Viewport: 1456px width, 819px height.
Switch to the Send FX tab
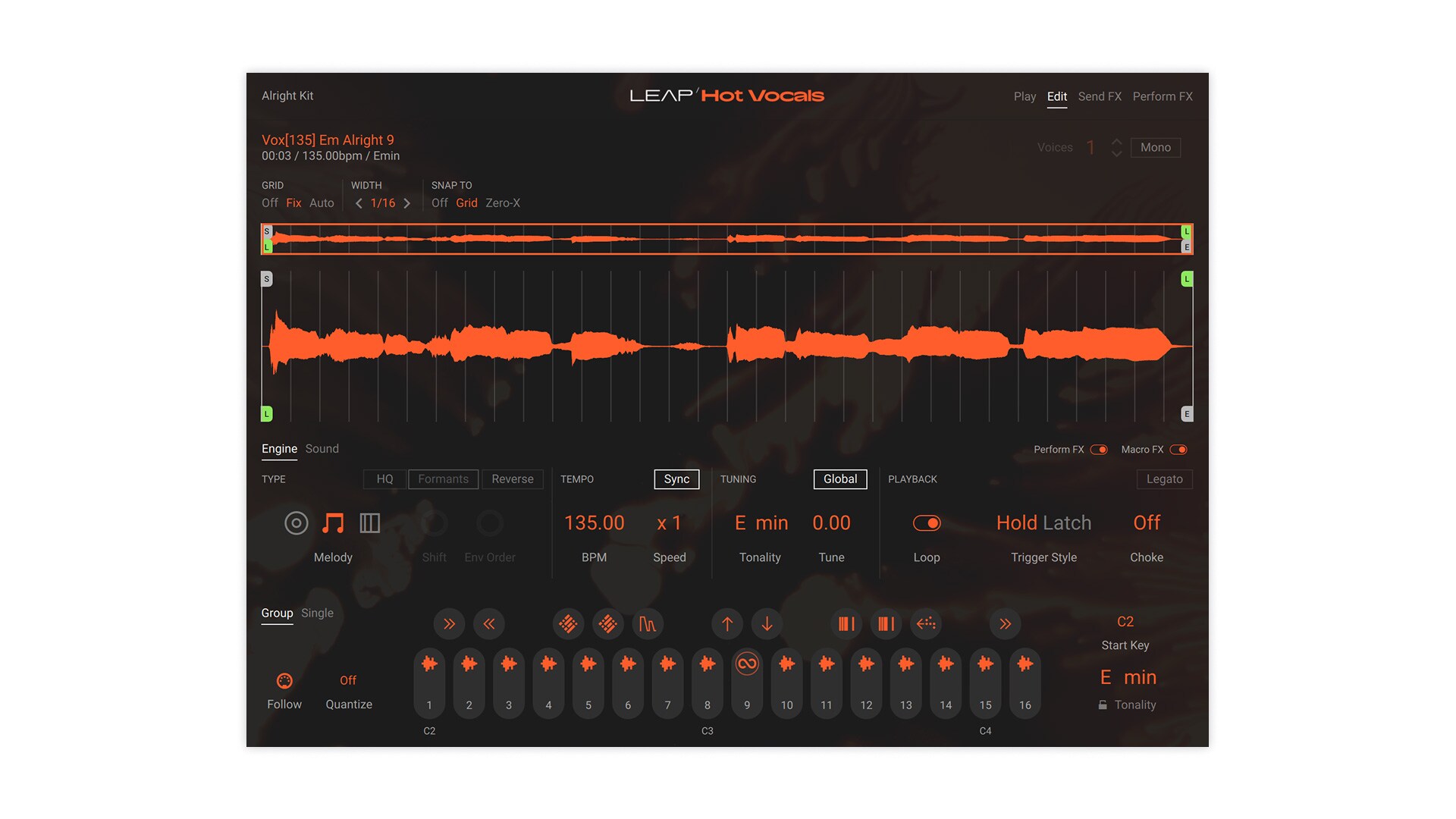[1099, 96]
